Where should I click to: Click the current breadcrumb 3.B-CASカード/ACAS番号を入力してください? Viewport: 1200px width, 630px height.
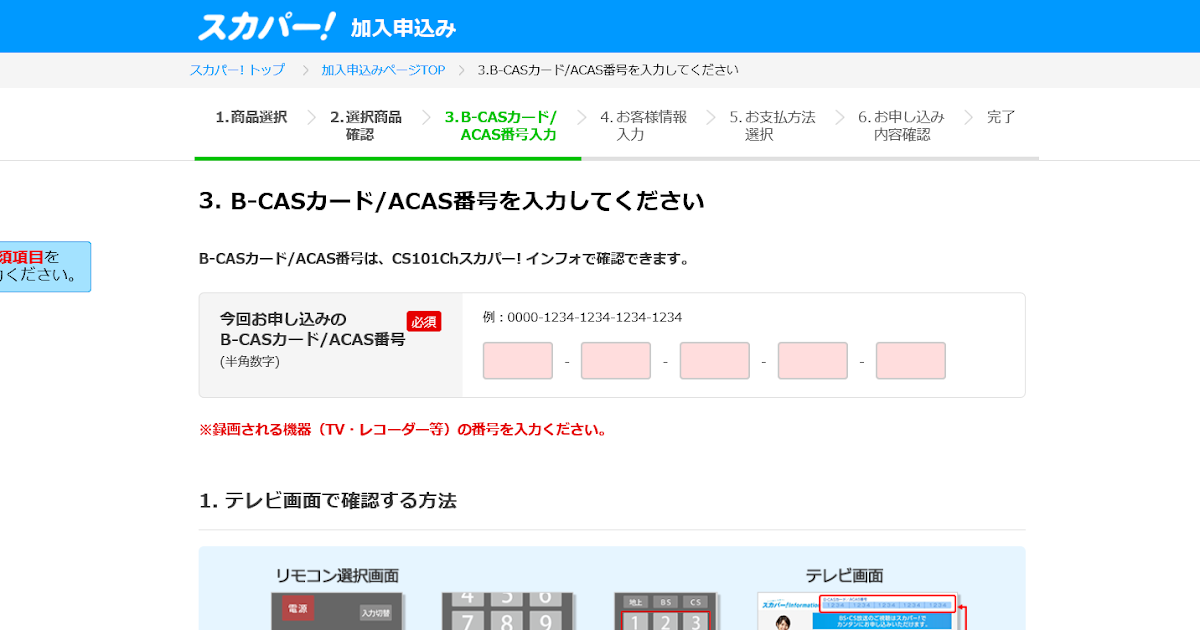coord(608,70)
